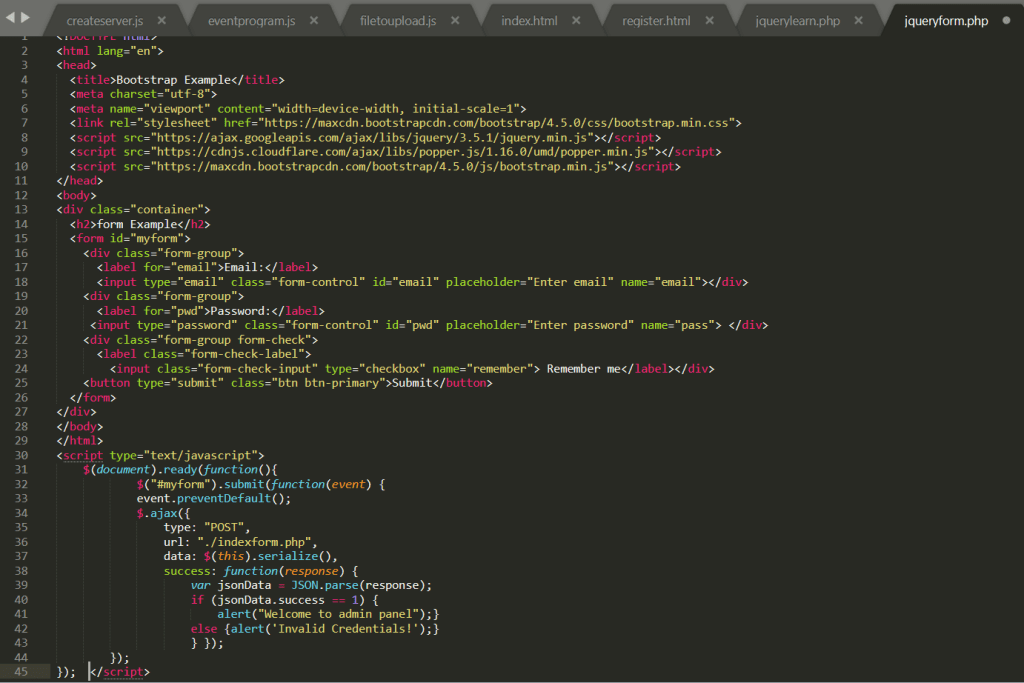This screenshot has height=683, width=1024.
Task: Select the filetoupload.js tab
Action: click(x=398, y=21)
